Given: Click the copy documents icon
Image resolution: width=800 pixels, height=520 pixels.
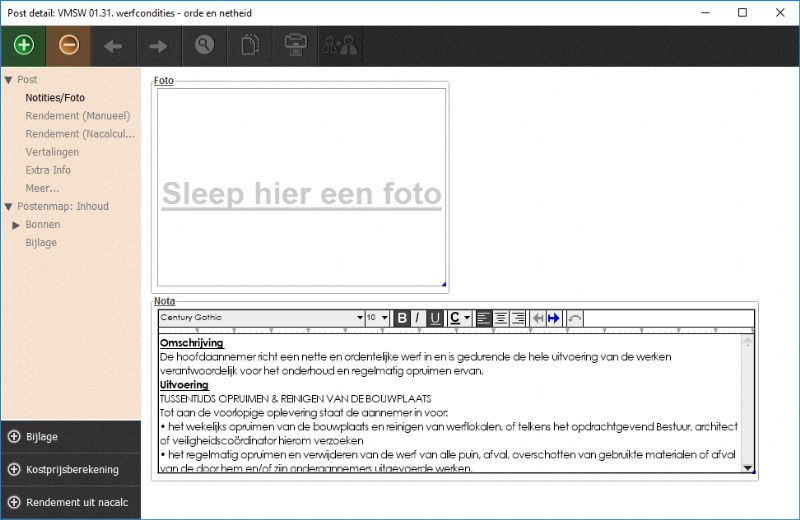Looking at the screenshot, I should click(249, 46).
